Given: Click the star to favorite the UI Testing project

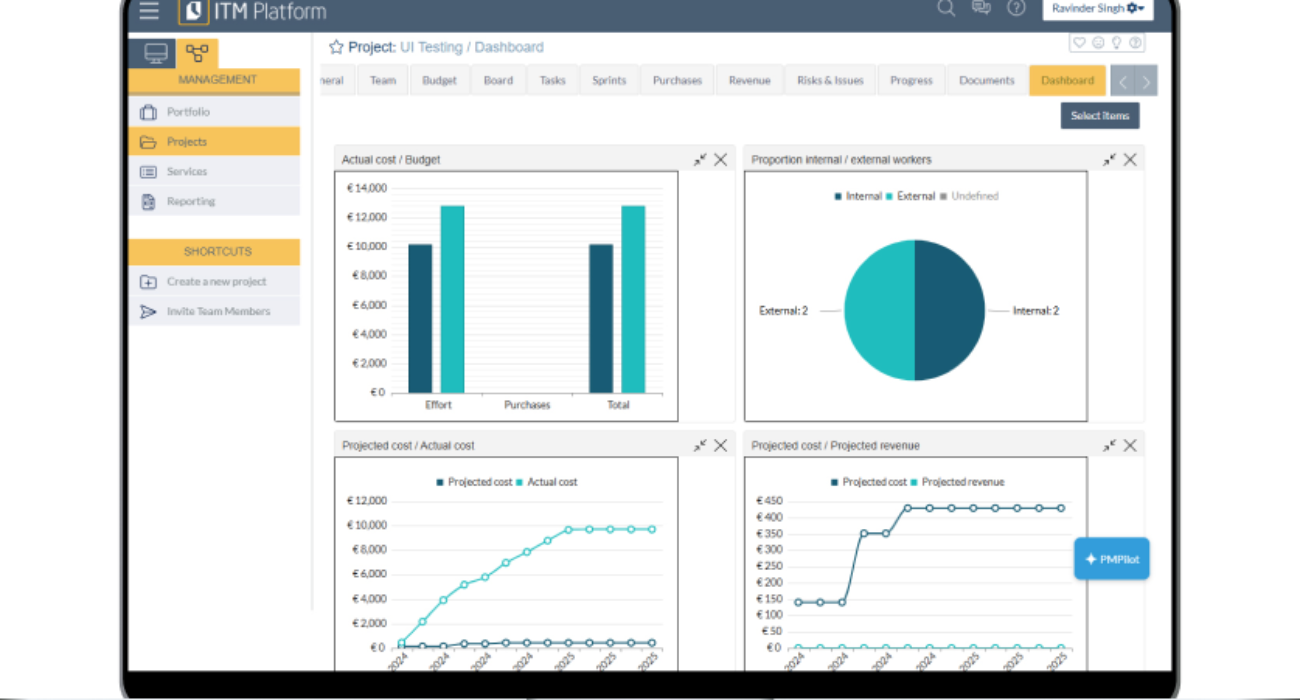Looking at the screenshot, I should pos(335,46).
